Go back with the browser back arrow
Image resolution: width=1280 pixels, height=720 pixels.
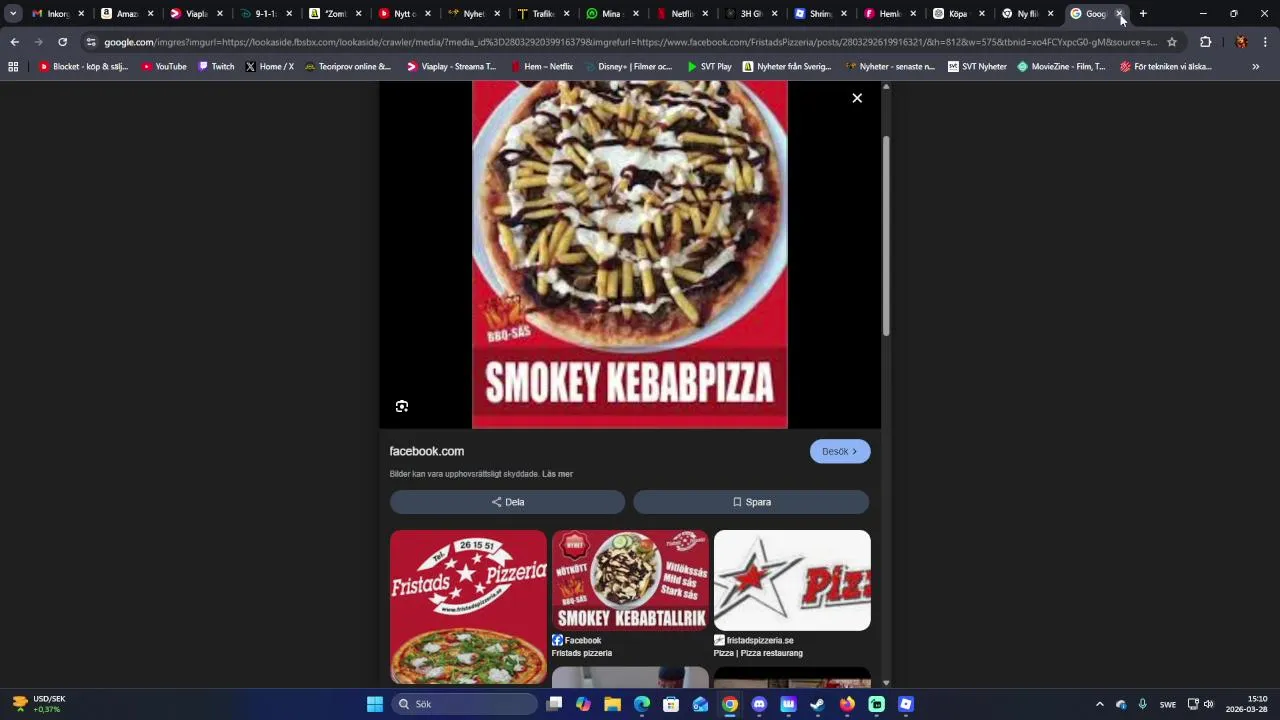pos(14,42)
